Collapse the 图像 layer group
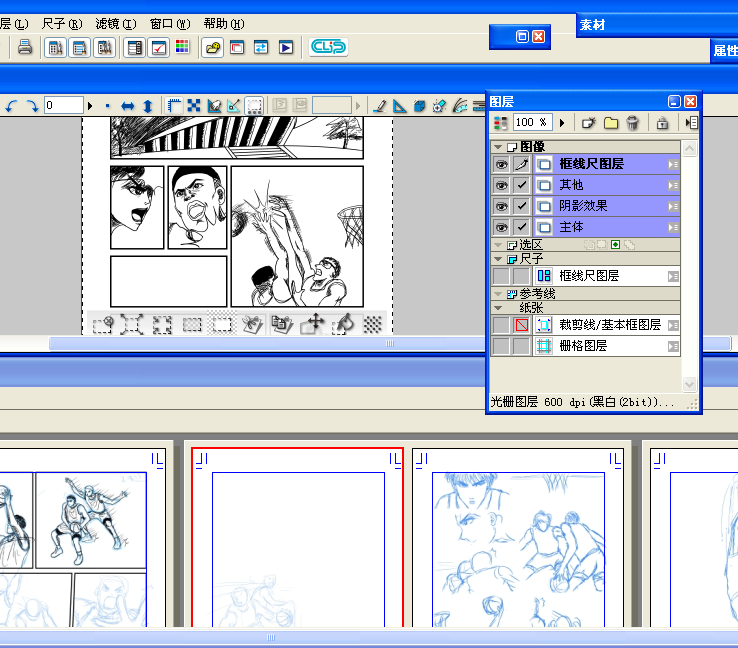Image resolution: width=738 pixels, height=648 pixels. [498, 147]
